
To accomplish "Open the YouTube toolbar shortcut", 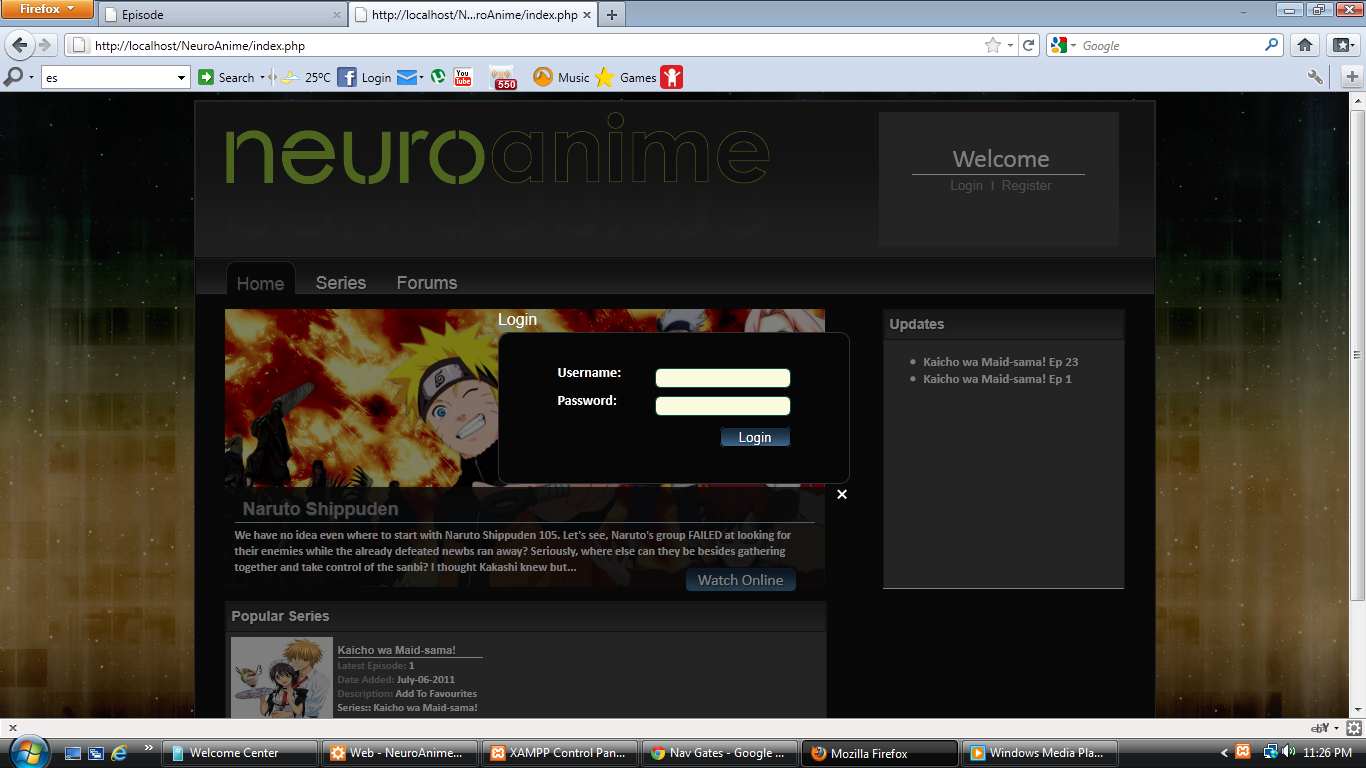I will [x=463, y=77].
